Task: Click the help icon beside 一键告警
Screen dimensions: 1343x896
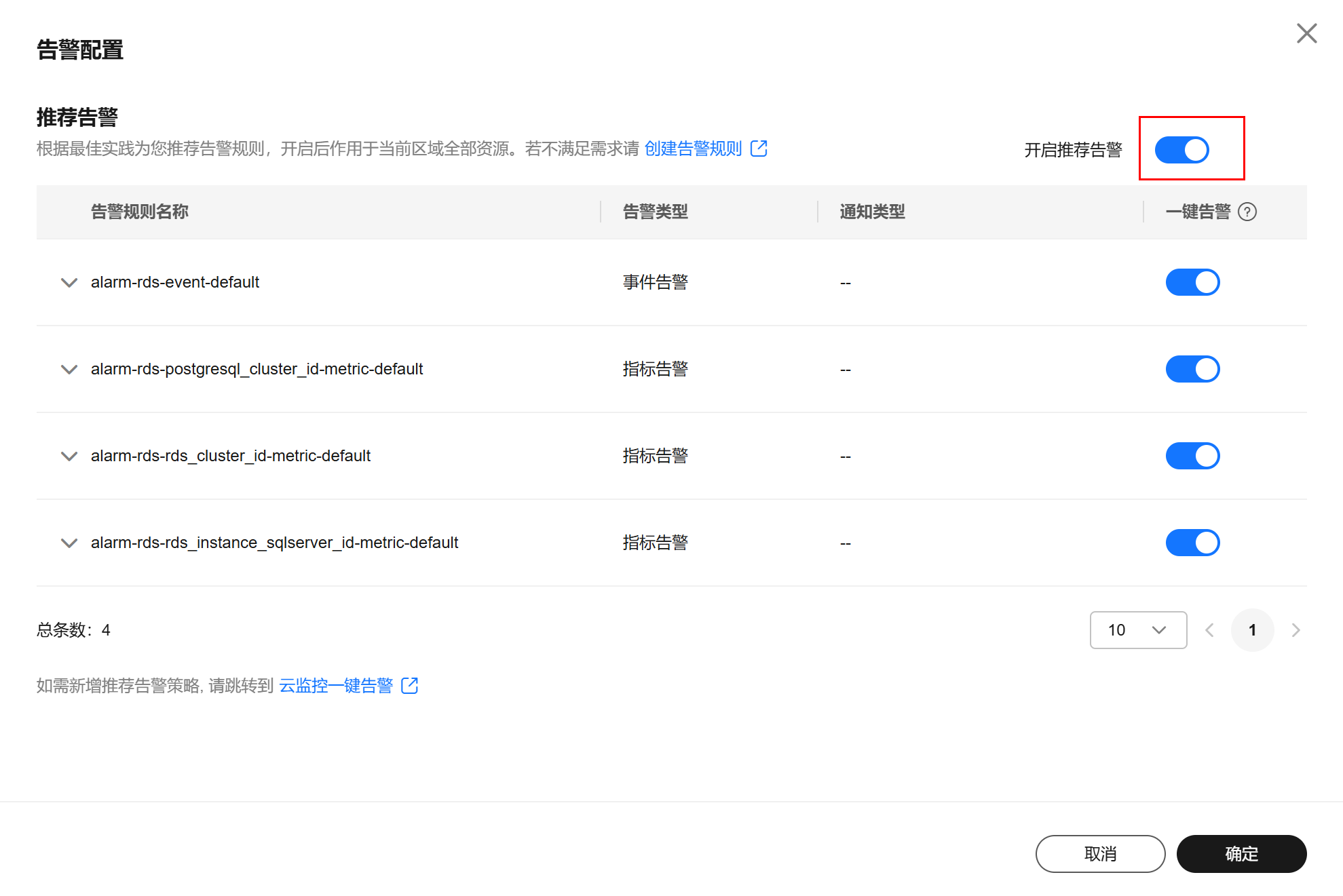Action: click(1247, 212)
